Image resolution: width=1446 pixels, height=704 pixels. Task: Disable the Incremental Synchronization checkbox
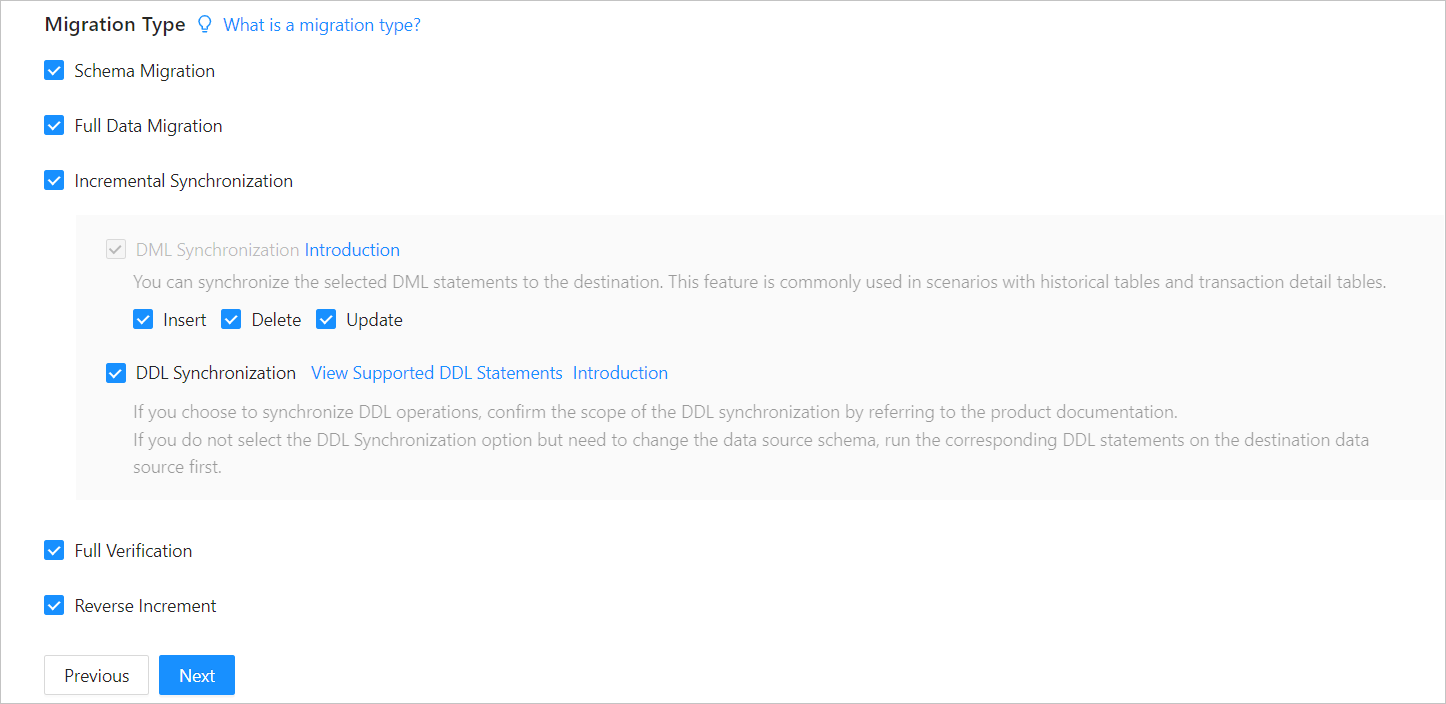click(54, 181)
